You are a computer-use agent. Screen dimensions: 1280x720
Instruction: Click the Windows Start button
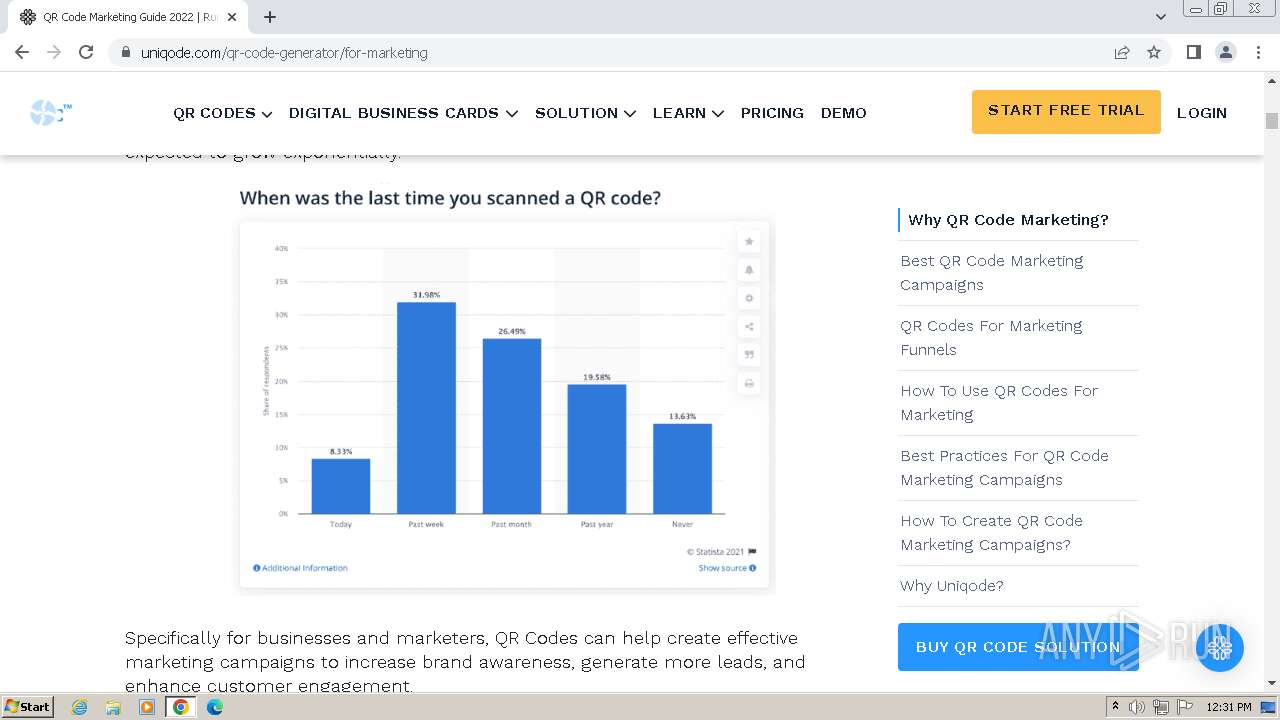coord(28,707)
